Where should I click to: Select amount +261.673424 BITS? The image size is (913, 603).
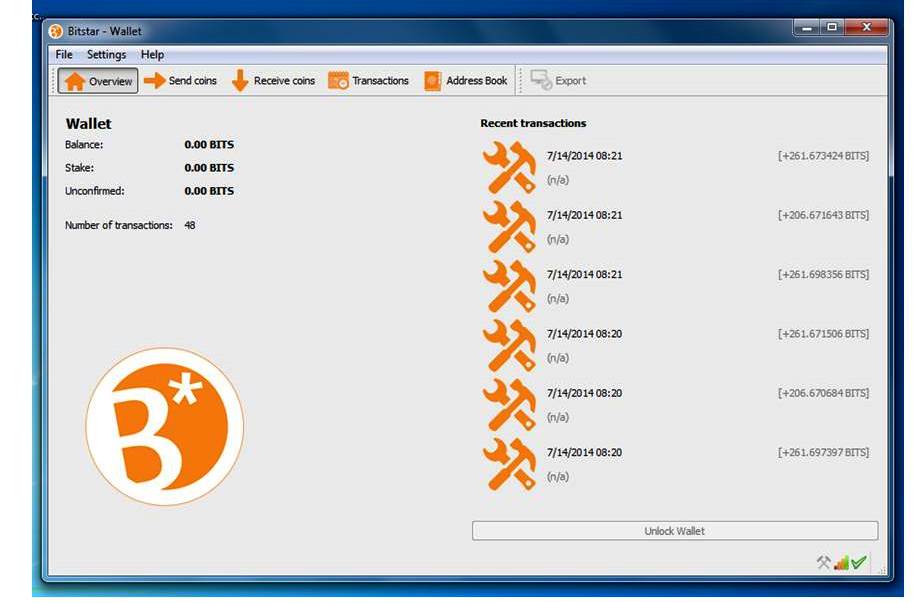point(823,156)
